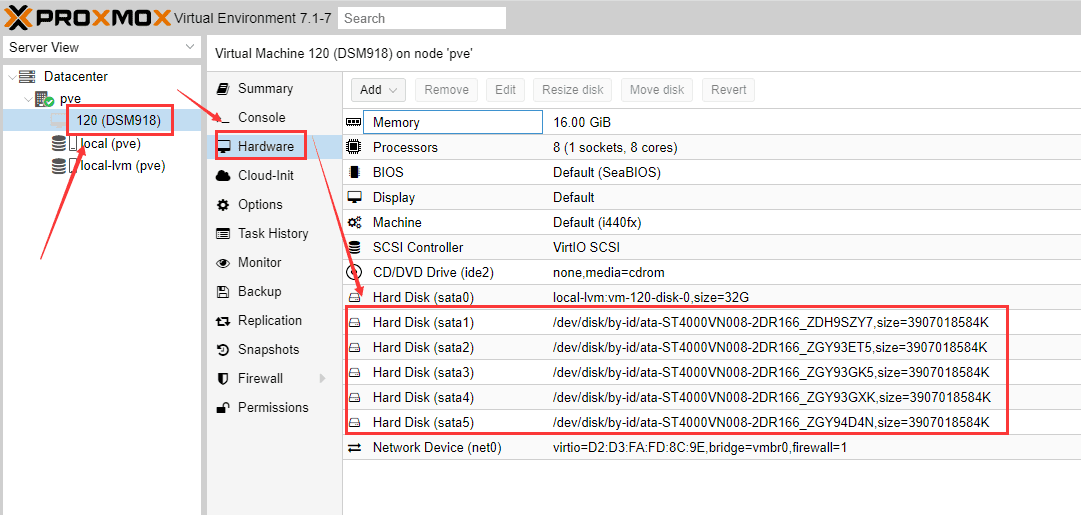Select Hard Disk (sata5) row
The image size is (1081, 515).
click(x=711, y=422)
